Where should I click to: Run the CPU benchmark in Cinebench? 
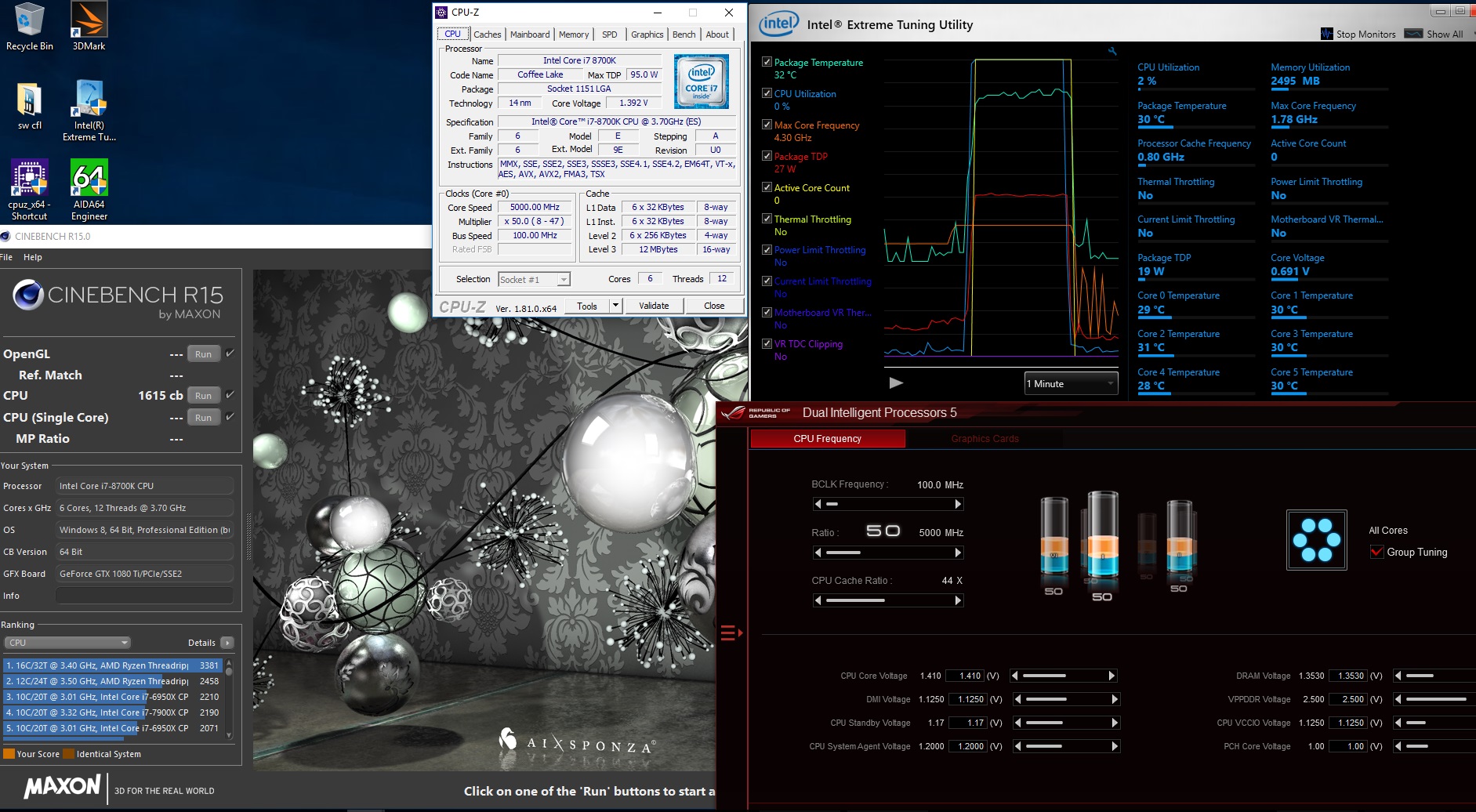[204, 396]
